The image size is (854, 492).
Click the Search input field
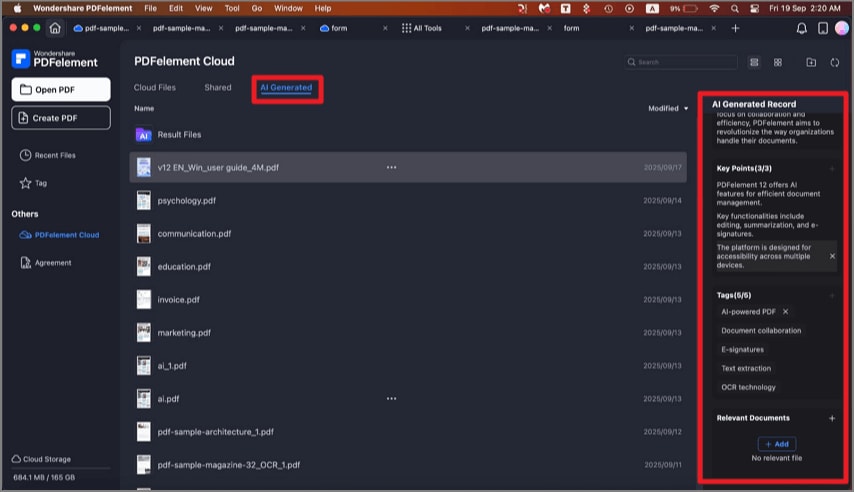pyautogui.click(x=681, y=62)
